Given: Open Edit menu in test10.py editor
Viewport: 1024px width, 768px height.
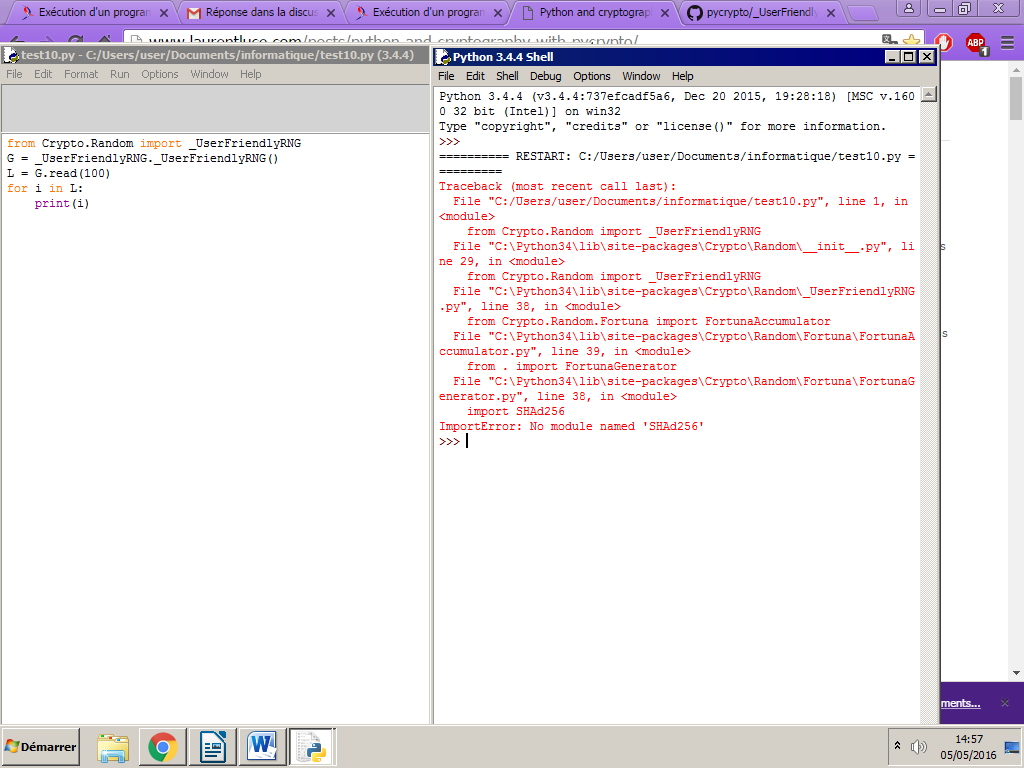Looking at the screenshot, I should [x=43, y=74].
